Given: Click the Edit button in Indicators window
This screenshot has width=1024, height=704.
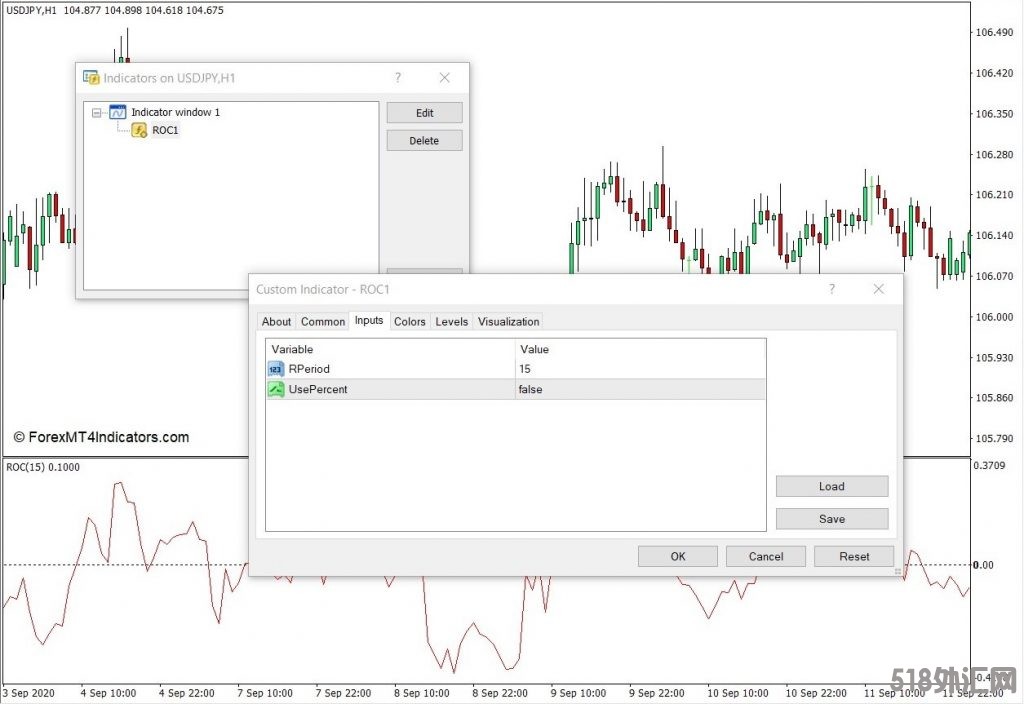Looking at the screenshot, I should pos(424,113).
